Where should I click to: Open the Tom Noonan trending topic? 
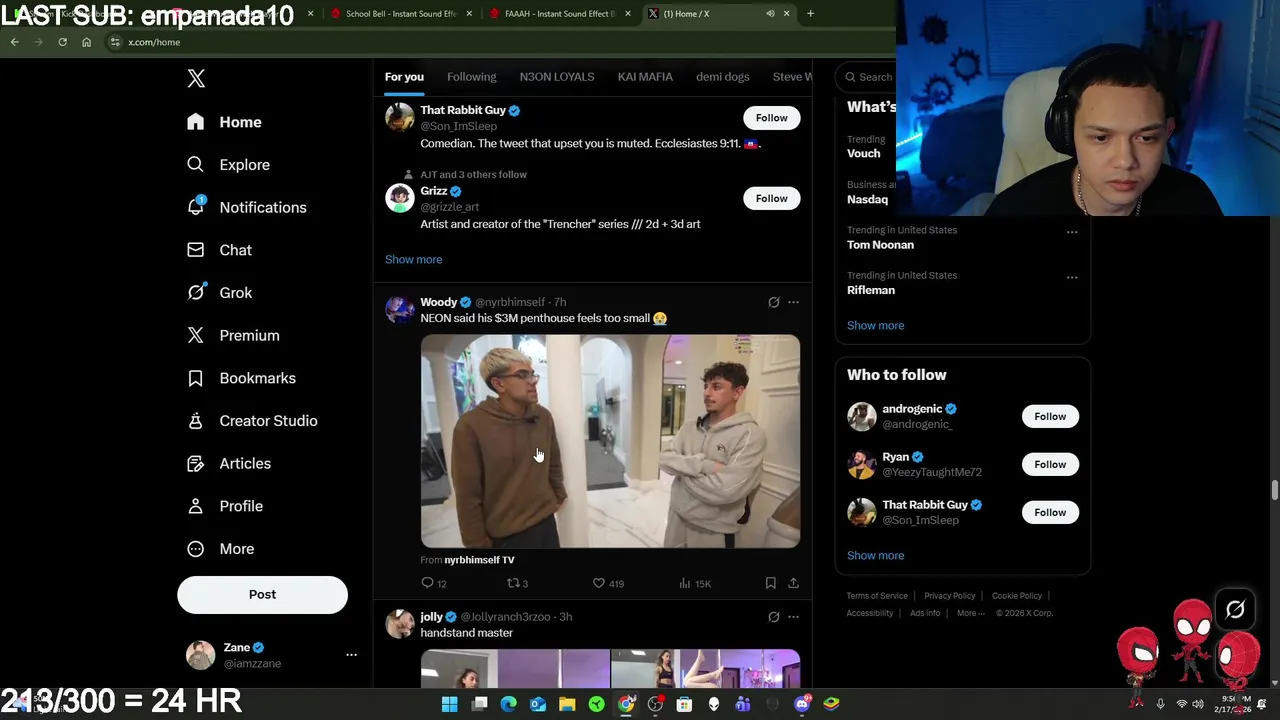point(880,244)
